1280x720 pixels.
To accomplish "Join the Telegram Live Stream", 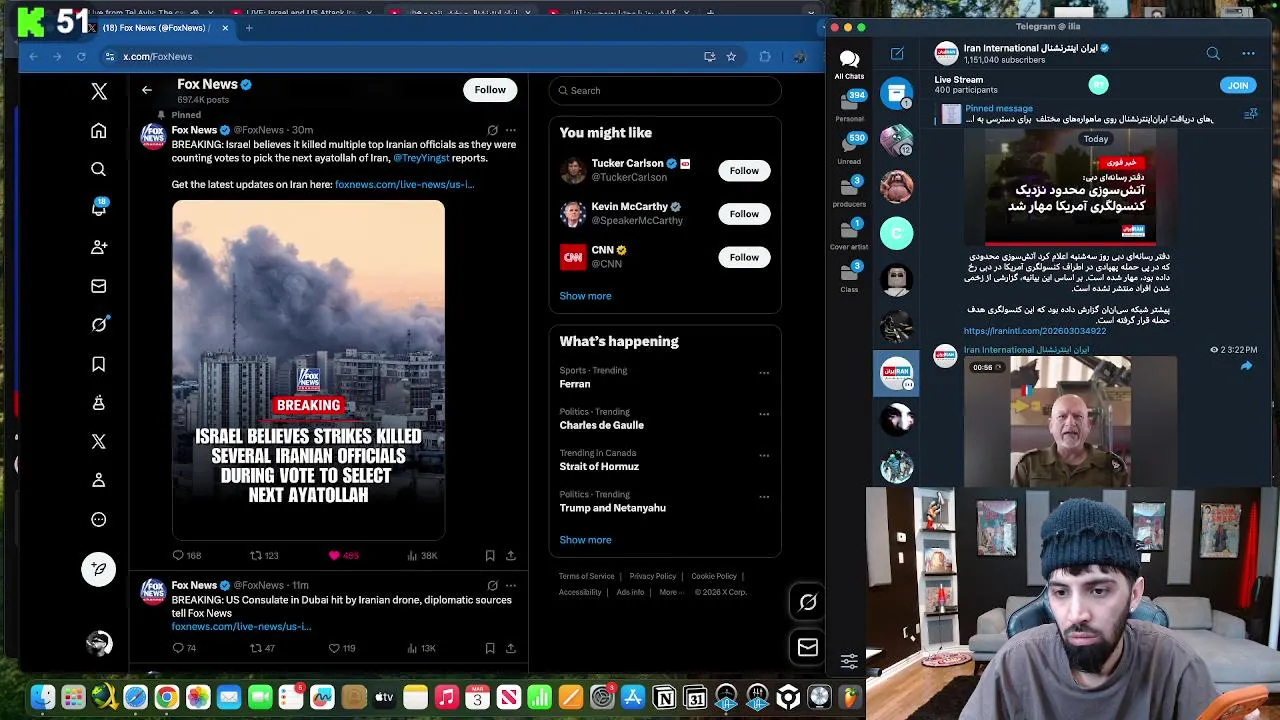I will (x=1238, y=86).
